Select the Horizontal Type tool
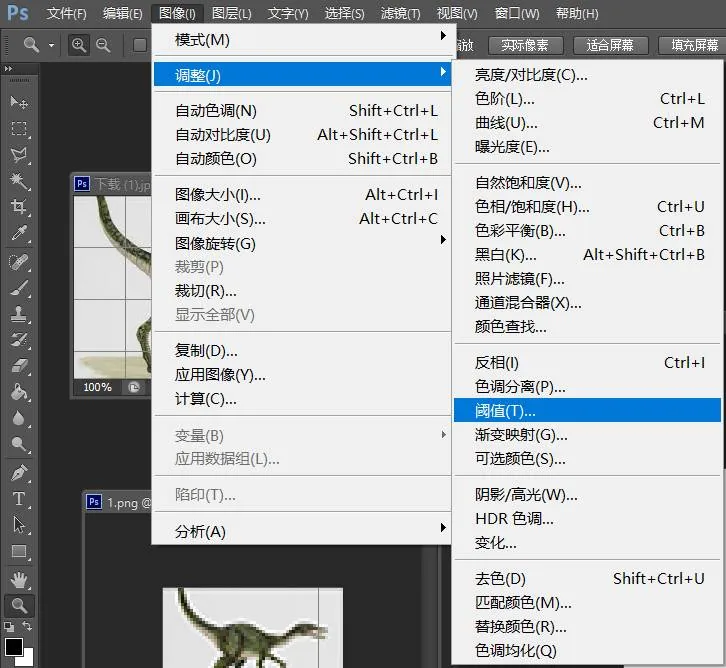726x668 pixels. 19,499
